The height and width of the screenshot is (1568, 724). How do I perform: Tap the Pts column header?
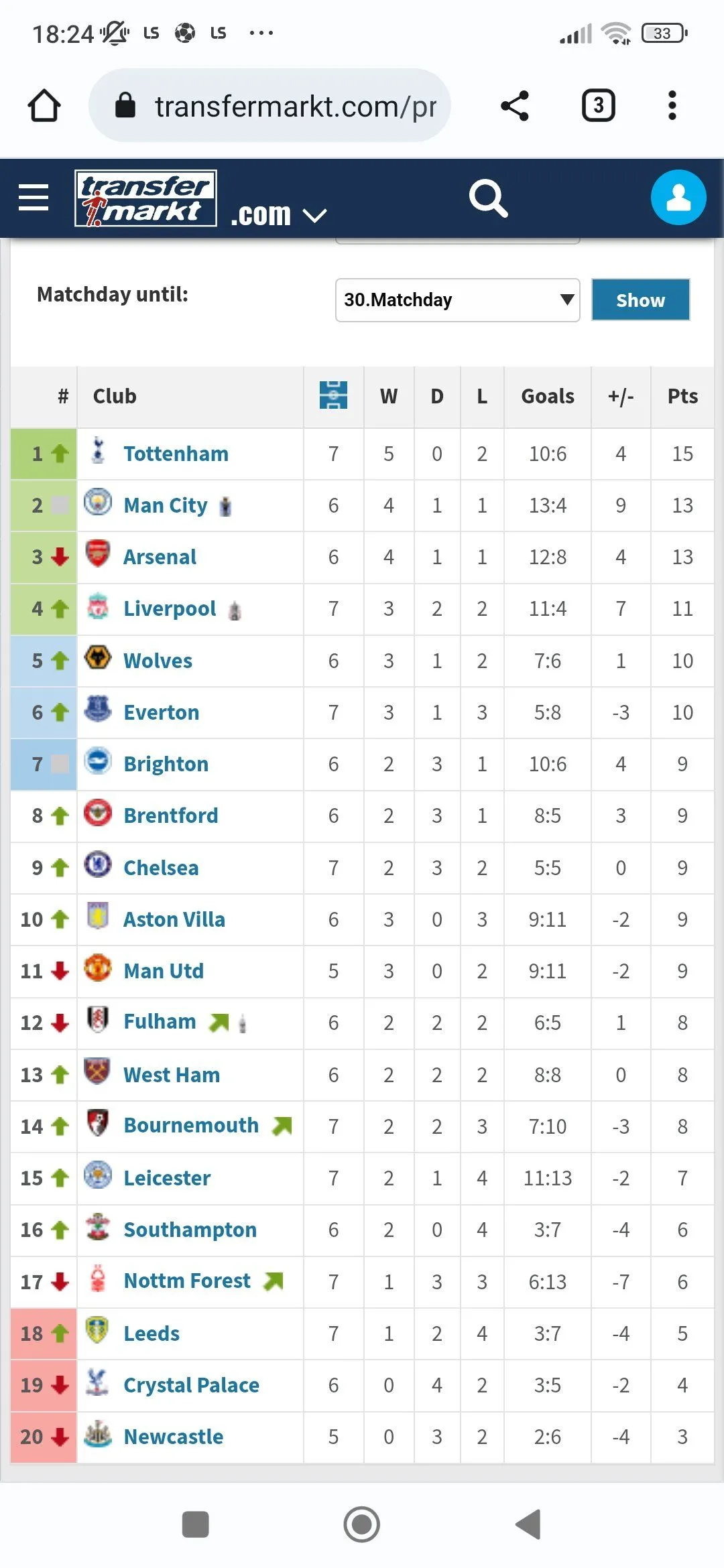coord(682,397)
